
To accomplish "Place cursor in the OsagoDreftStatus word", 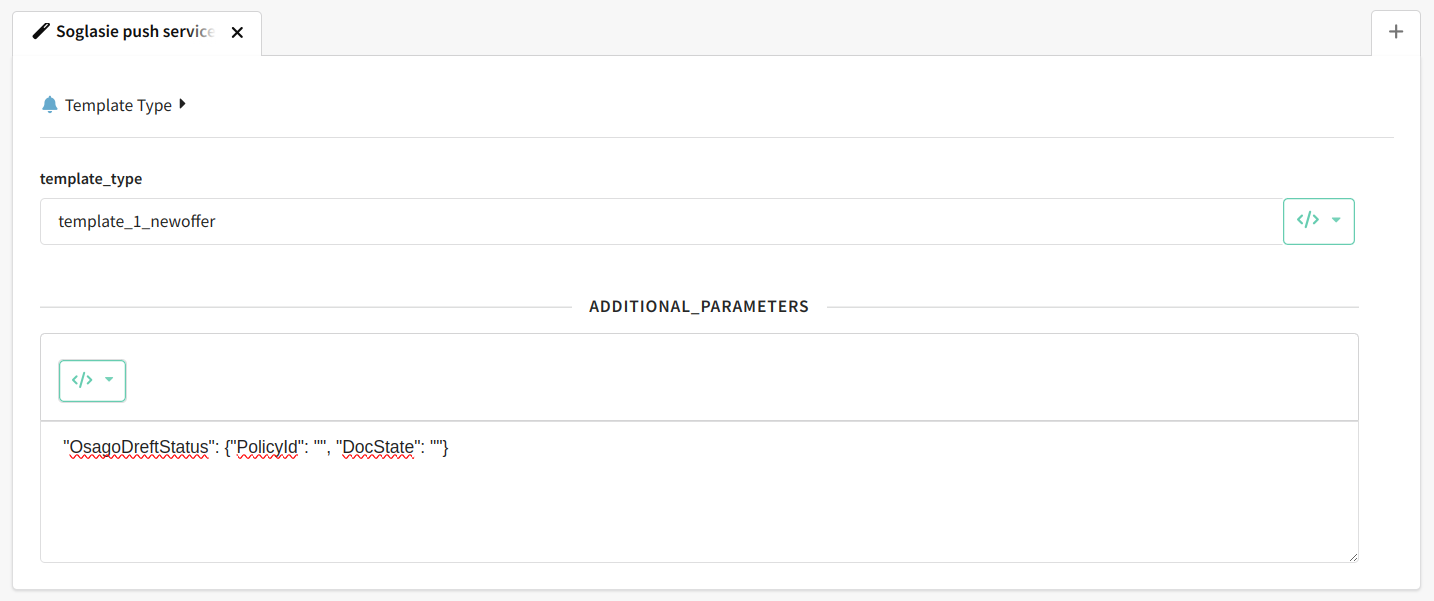I will (139, 448).
